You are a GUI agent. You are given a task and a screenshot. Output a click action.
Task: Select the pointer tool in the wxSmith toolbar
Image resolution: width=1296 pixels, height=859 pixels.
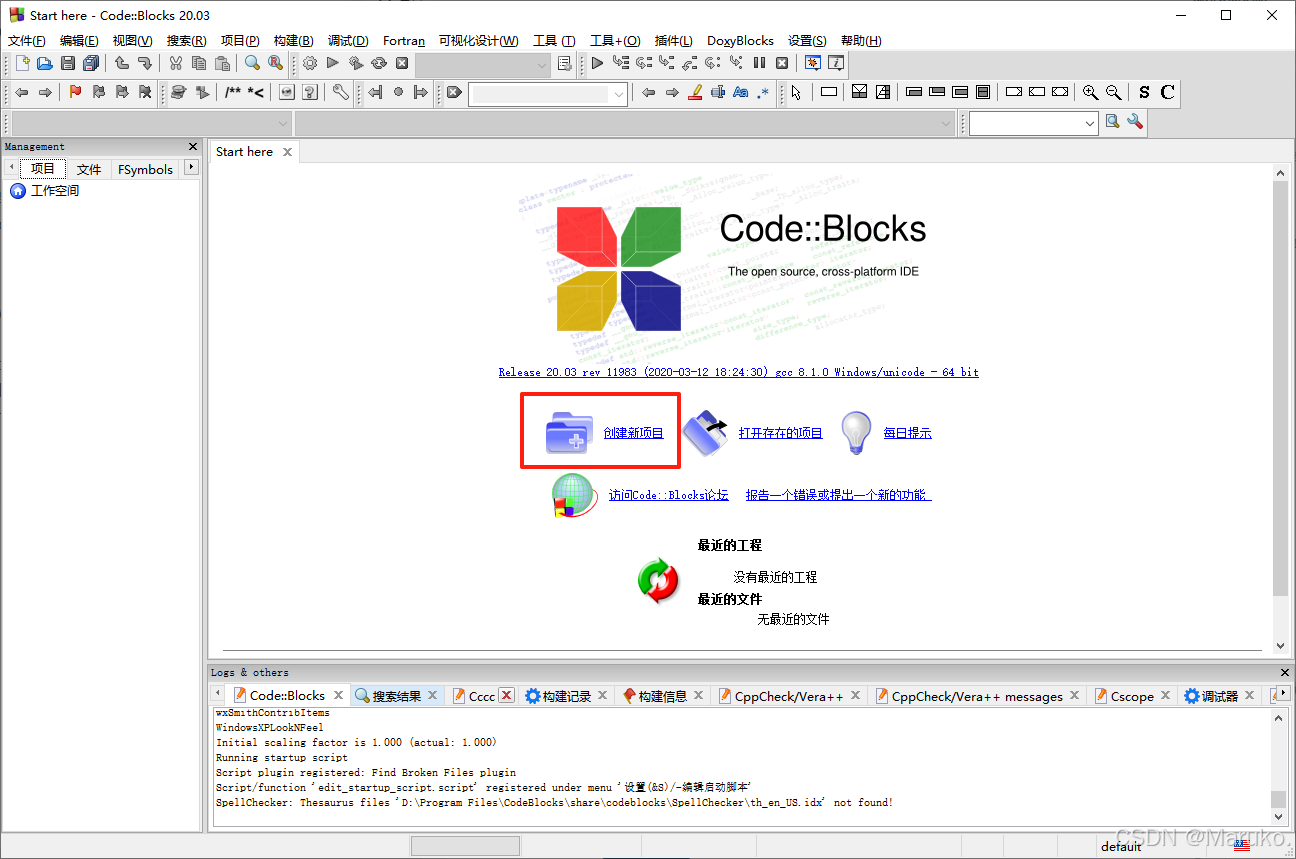point(795,91)
